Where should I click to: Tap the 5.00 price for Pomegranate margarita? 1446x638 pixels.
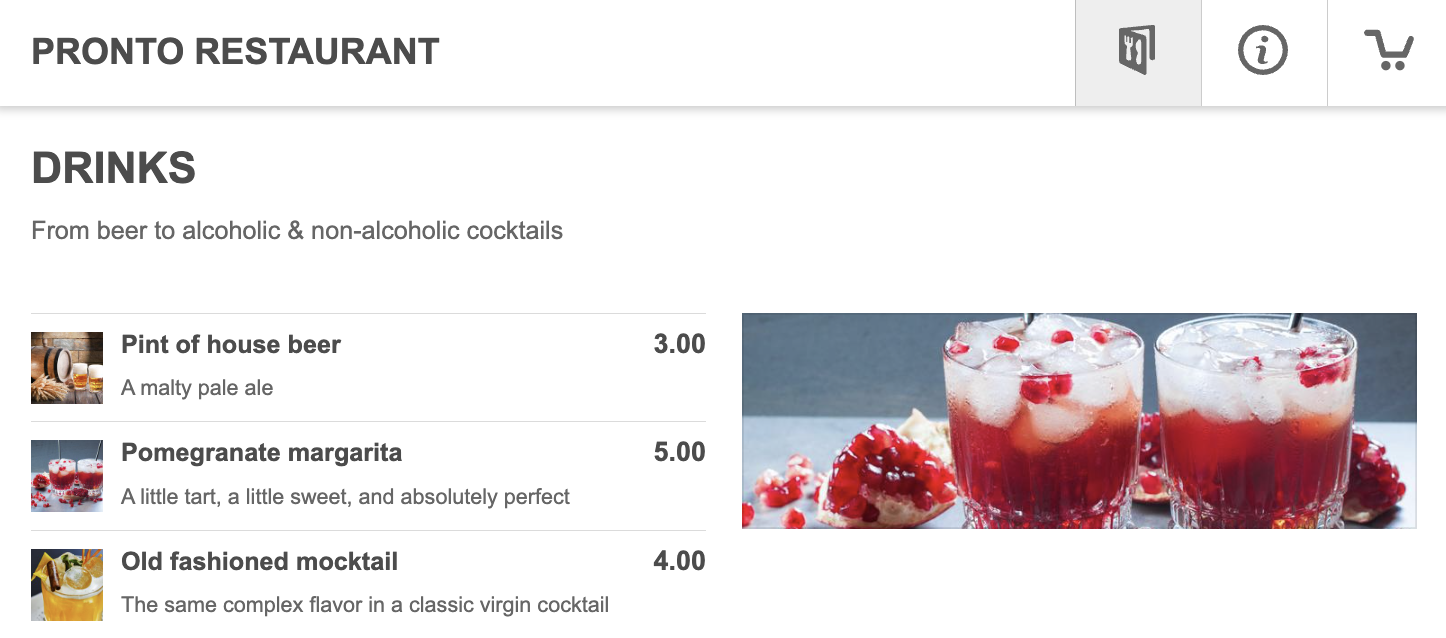(679, 453)
